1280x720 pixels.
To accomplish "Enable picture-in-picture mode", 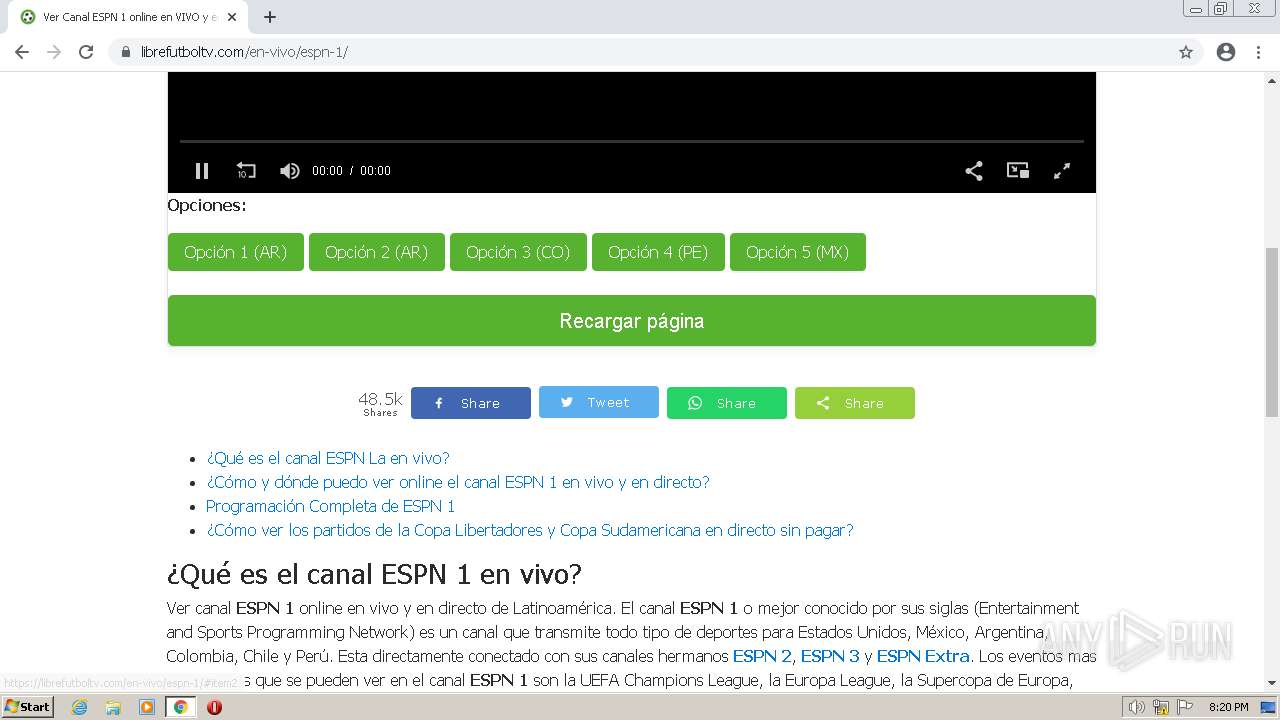I will pos(1018,171).
